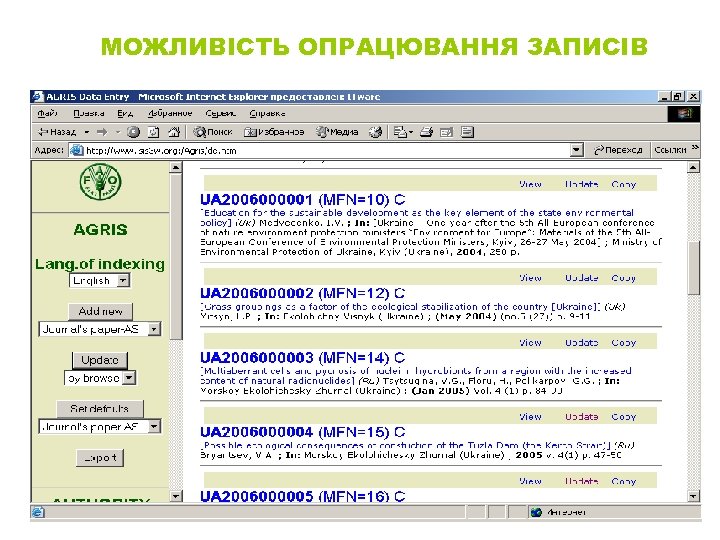Click the sidebar frame scrollbar thumb
The image size is (720, 540).
[x=176, y=256]
